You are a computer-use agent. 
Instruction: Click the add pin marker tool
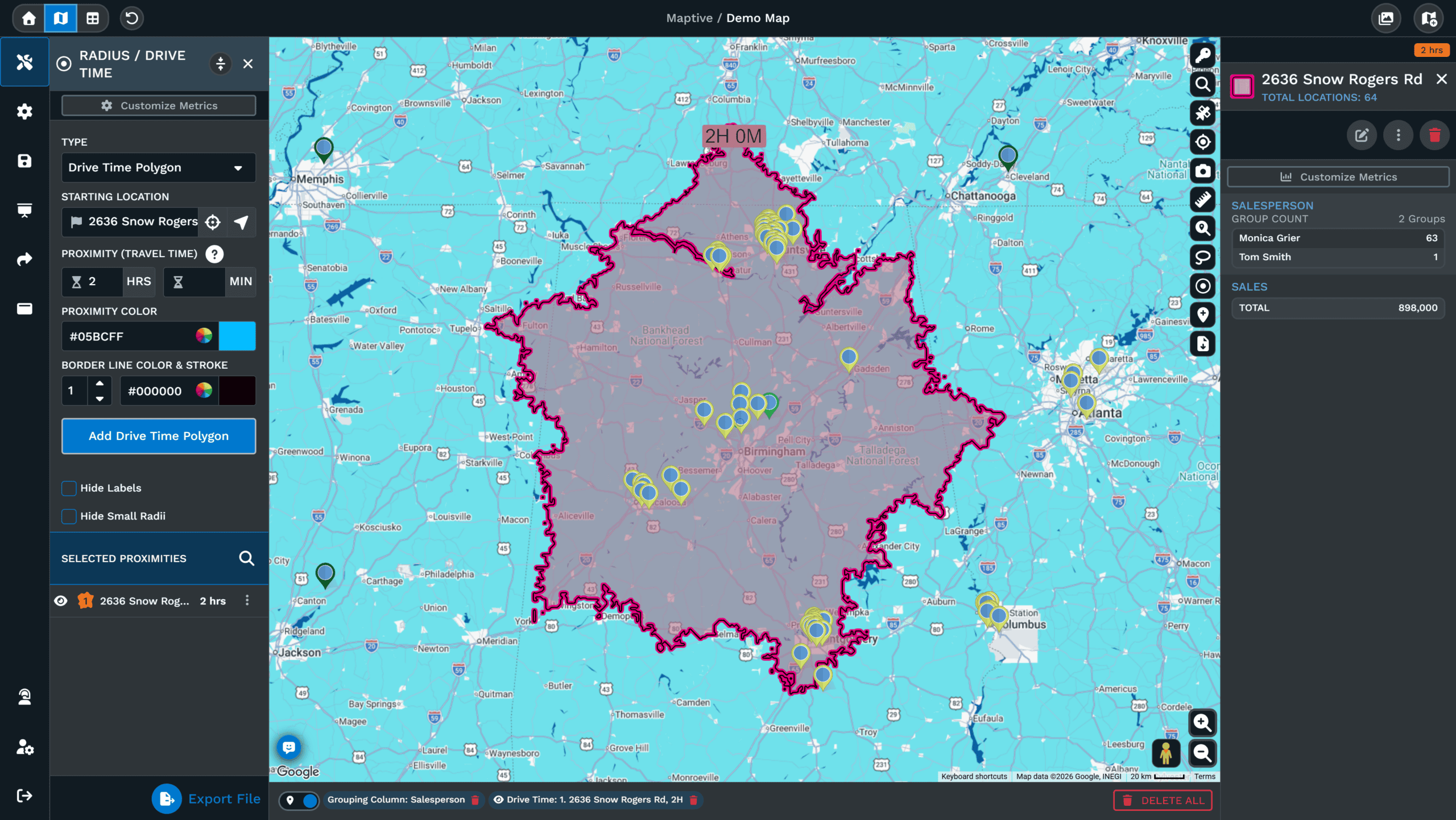(x=1202, y=315)
